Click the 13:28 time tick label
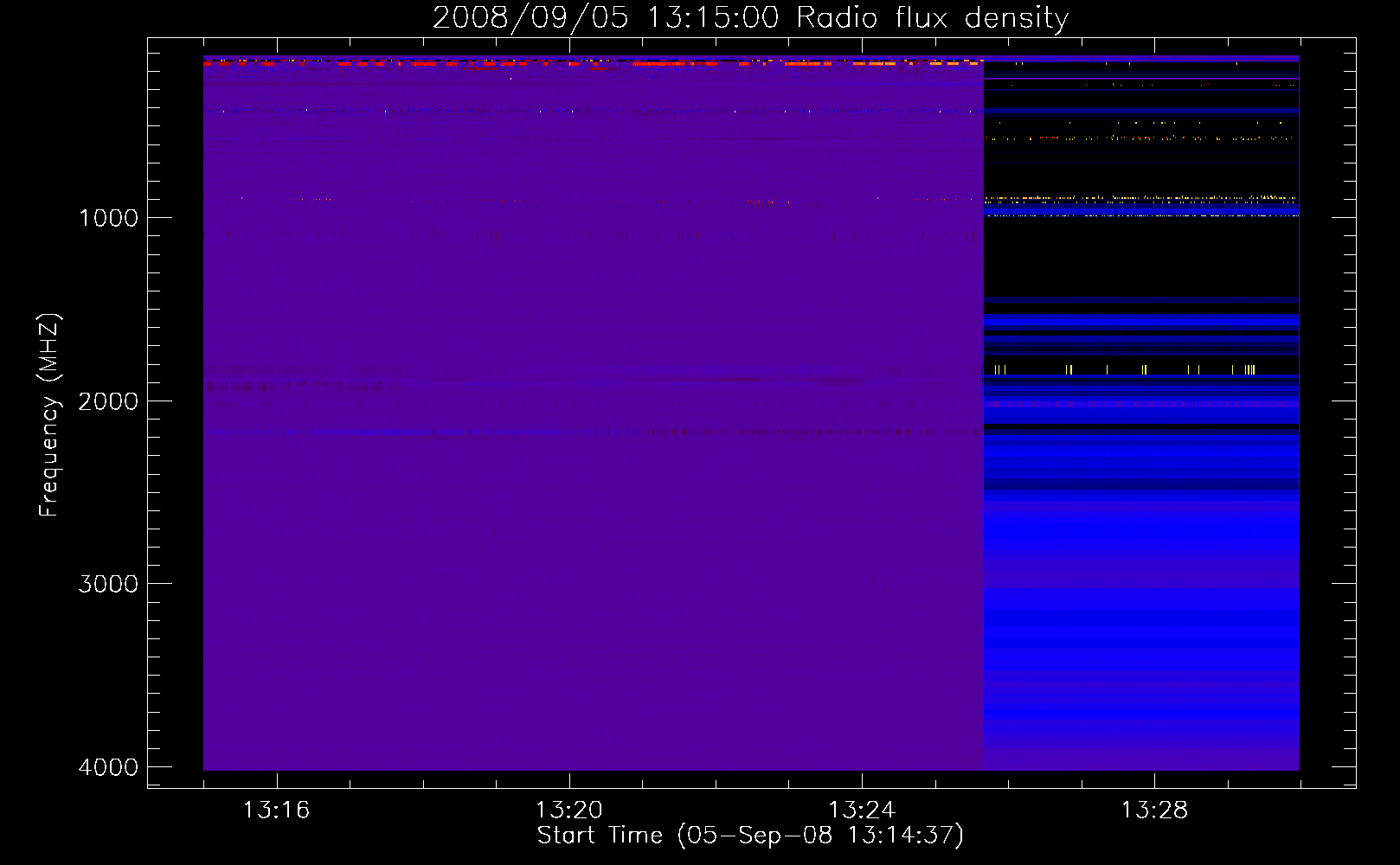Viewport: 1400px width, 865px height. click(1155, 811)
